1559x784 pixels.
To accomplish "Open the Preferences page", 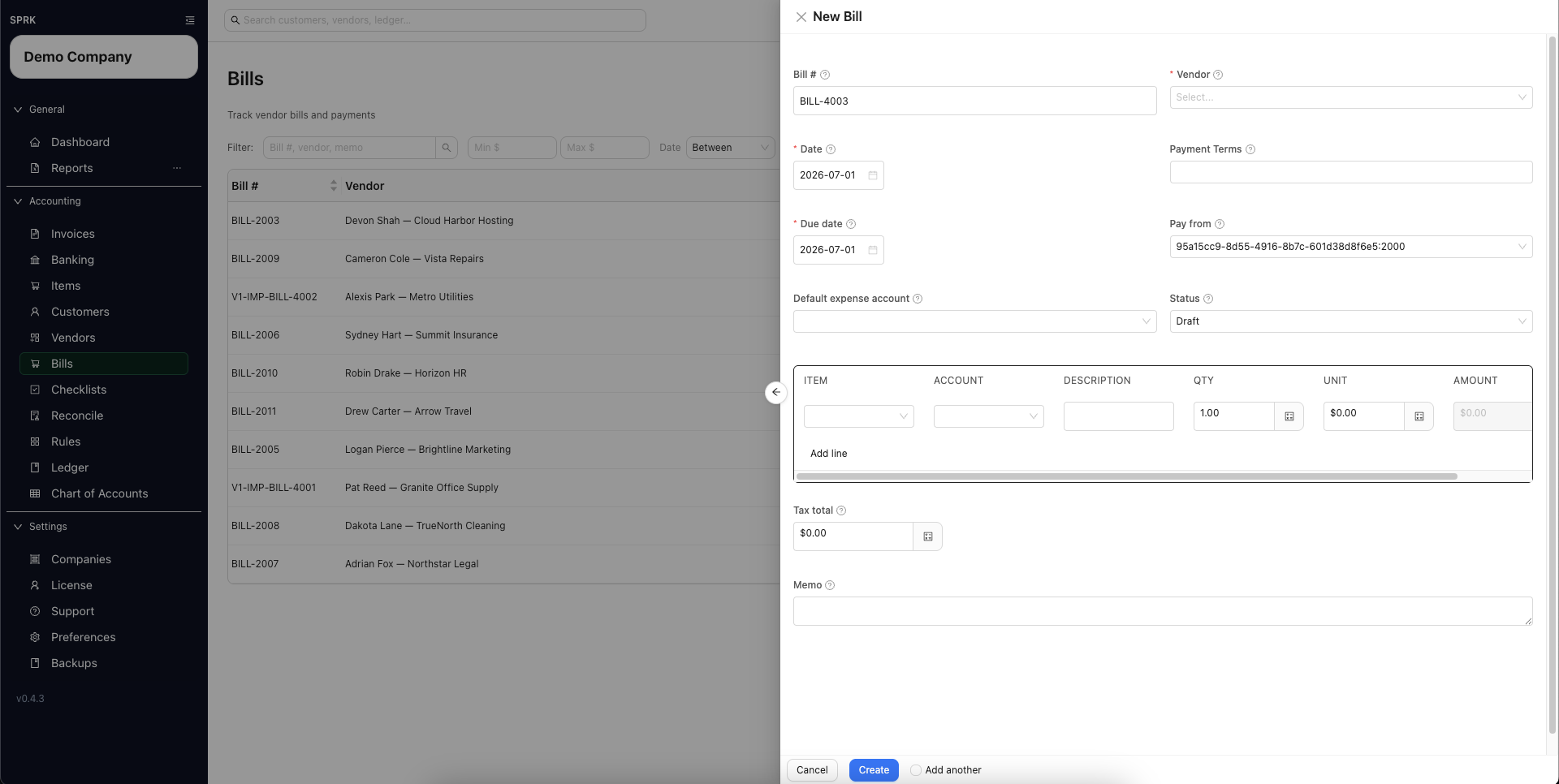I will pos(104,637).
